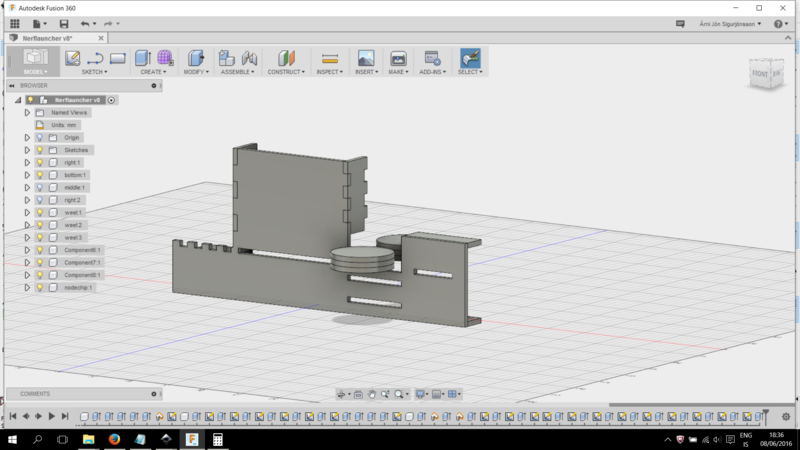Show the middle:1 component

click(40, 188)
